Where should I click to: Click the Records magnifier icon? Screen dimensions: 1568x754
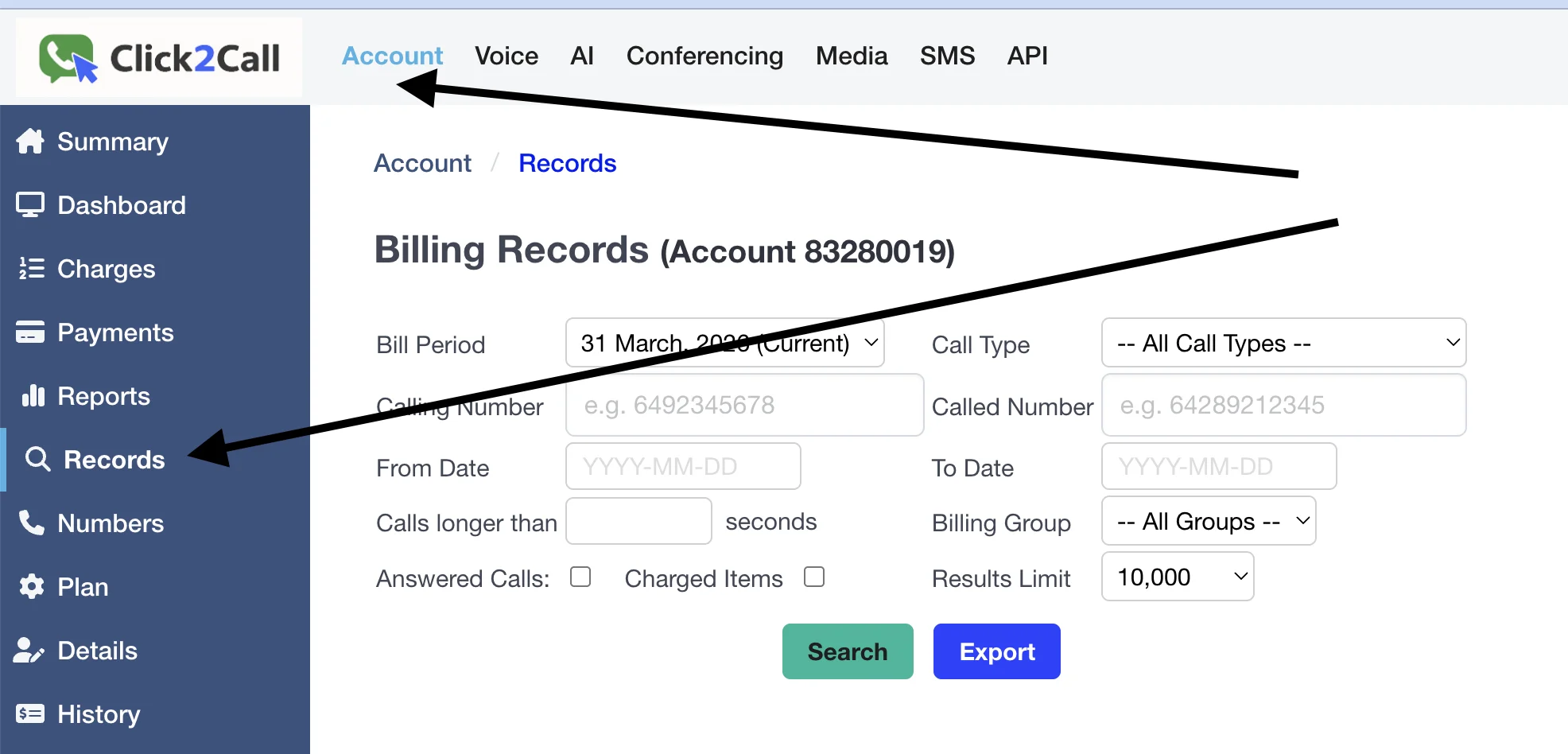tap(37, 459)
